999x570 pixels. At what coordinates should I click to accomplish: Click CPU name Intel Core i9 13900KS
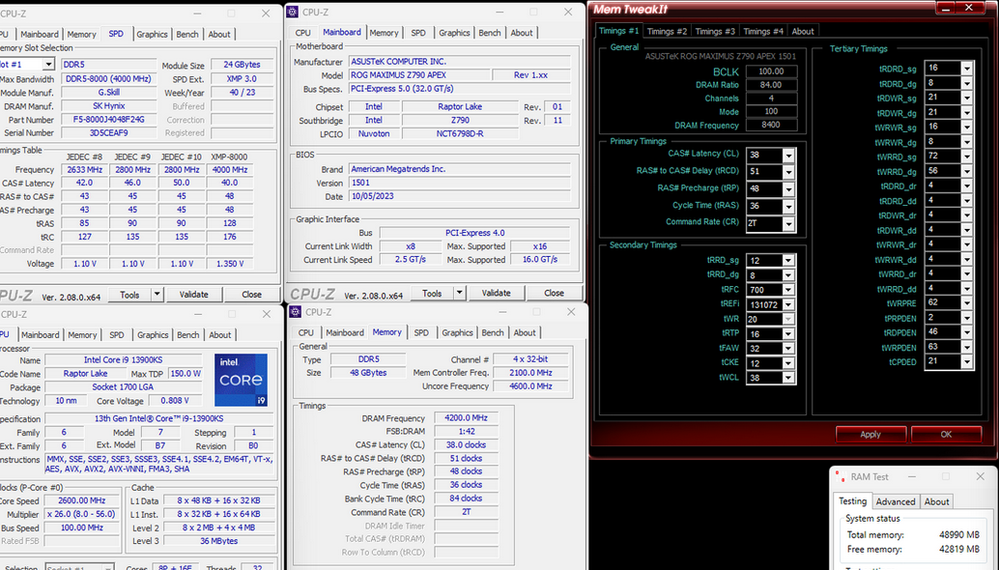point(123,360)
